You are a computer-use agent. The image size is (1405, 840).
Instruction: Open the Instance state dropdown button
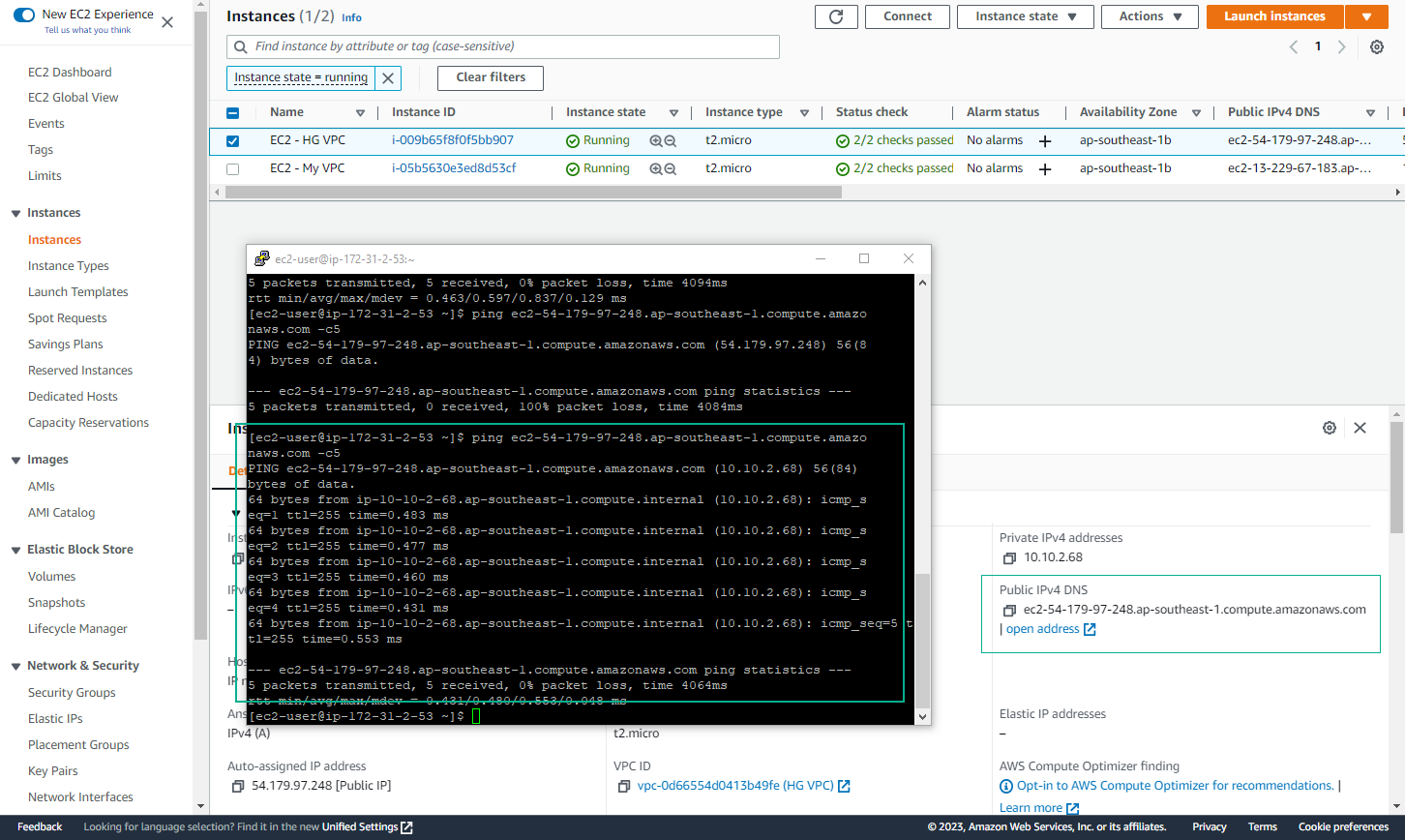(1026, 16)
